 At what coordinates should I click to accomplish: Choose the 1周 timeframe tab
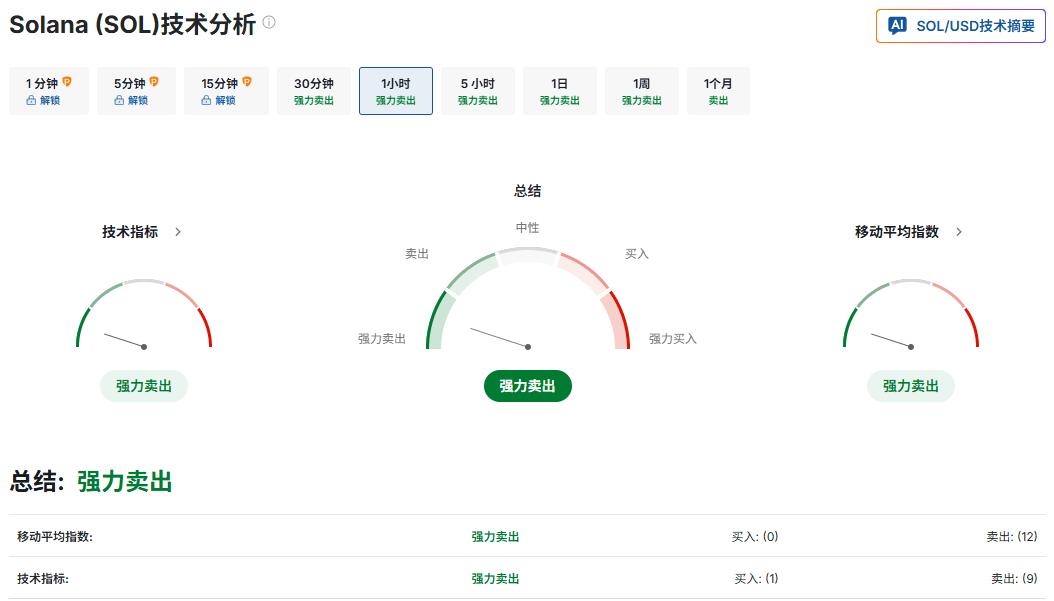642,91
